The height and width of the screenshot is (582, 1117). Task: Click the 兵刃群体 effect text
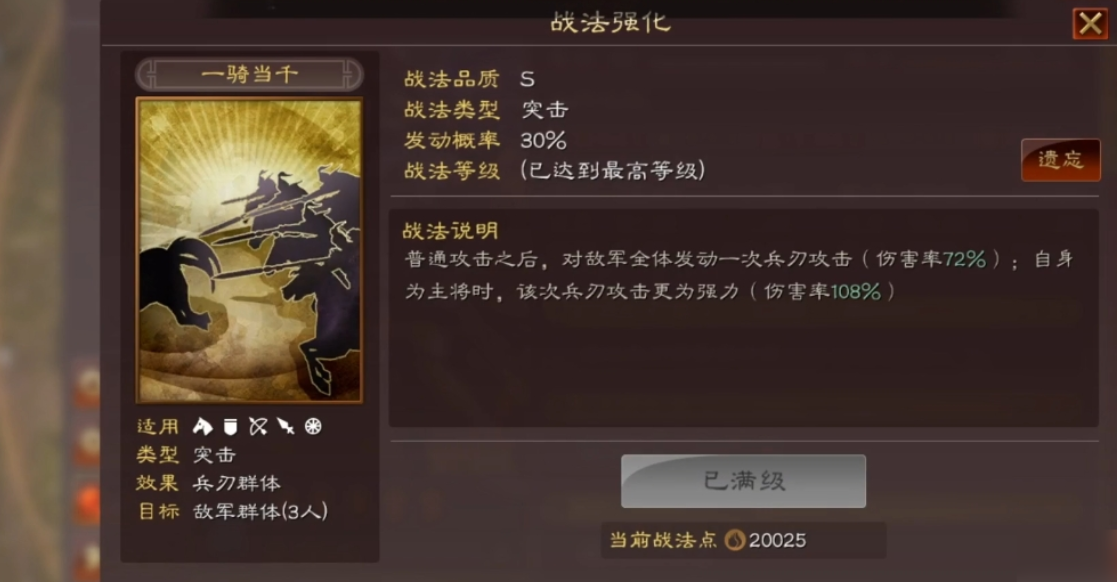(237, 483)
